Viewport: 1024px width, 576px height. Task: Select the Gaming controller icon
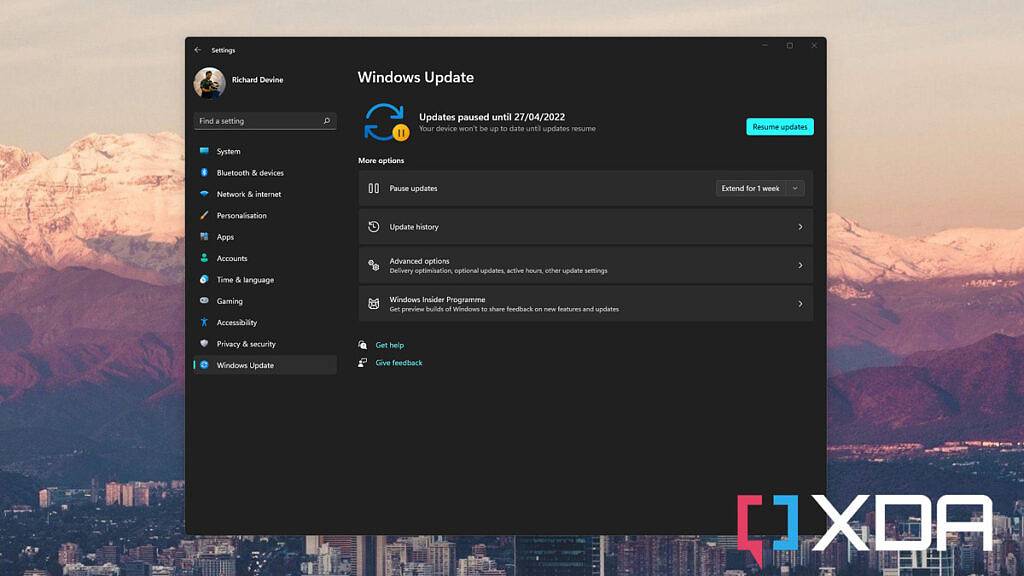click(205, 301)
